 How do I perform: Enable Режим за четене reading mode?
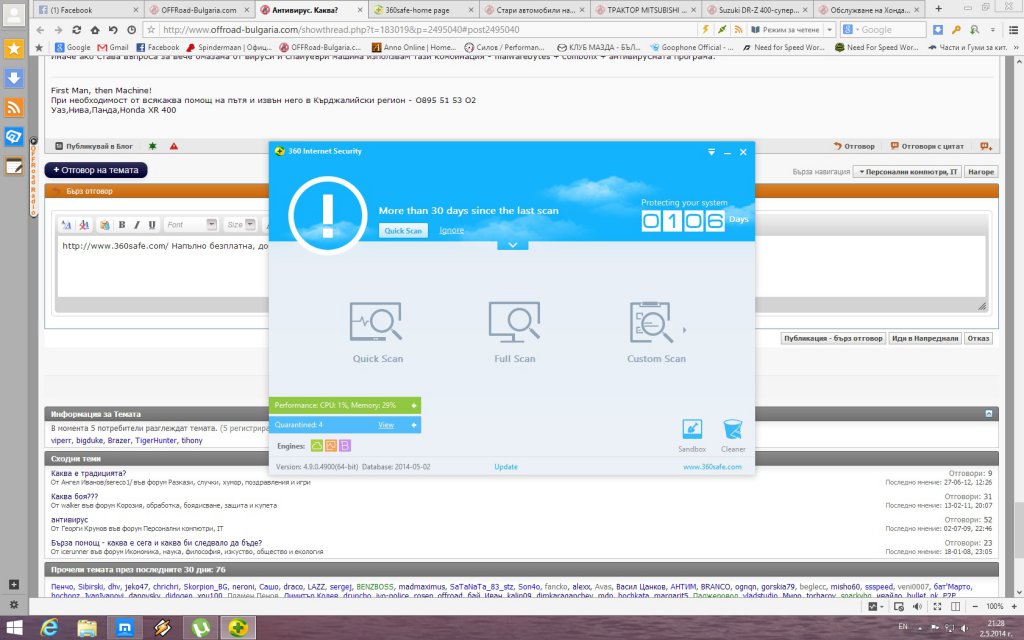784,29
